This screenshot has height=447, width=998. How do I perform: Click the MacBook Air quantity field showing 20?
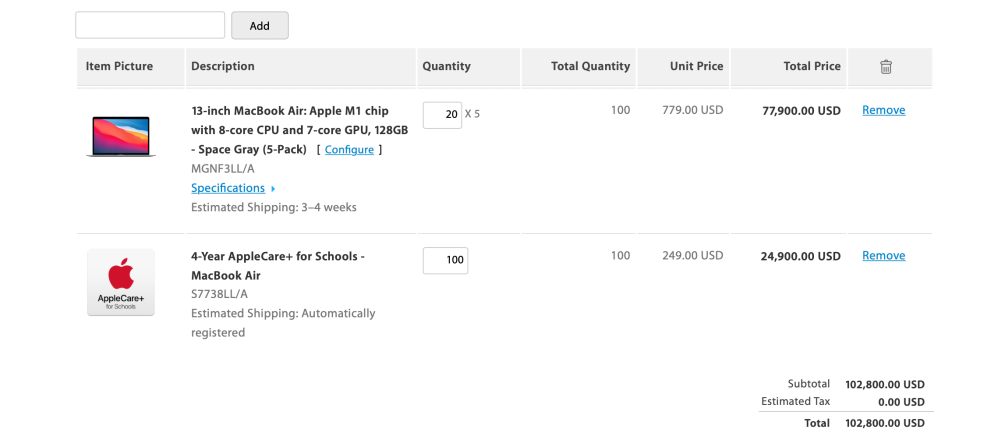[442, 115]
